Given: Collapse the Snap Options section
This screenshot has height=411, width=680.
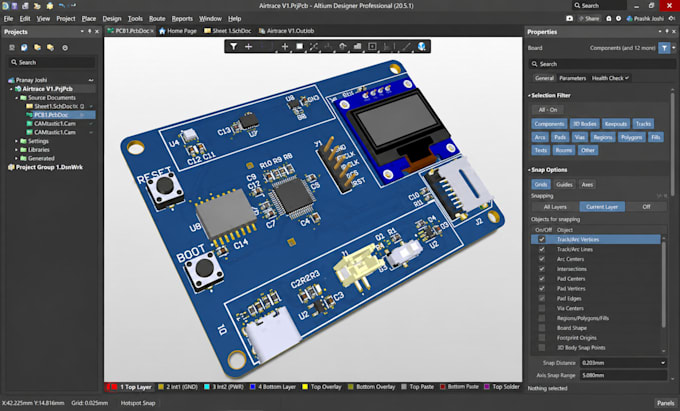Looking at the screenshot, I should (x=530, y=170).
